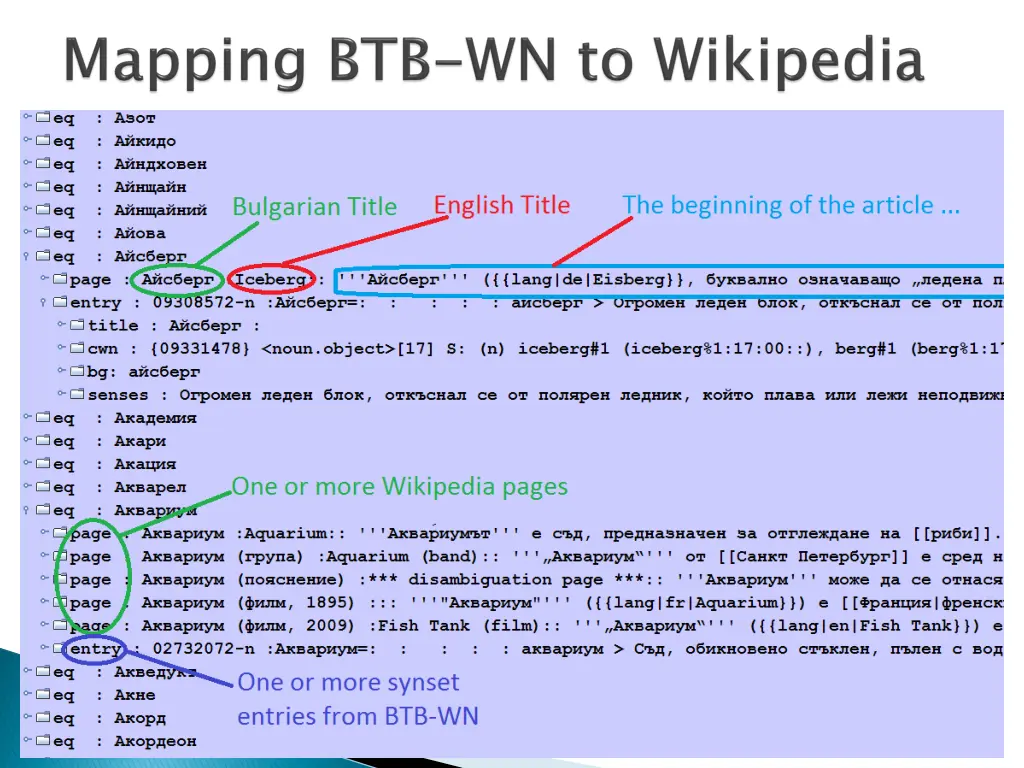Click the Wikipedia page title 'Айсберг' in page row

(178, 280)
